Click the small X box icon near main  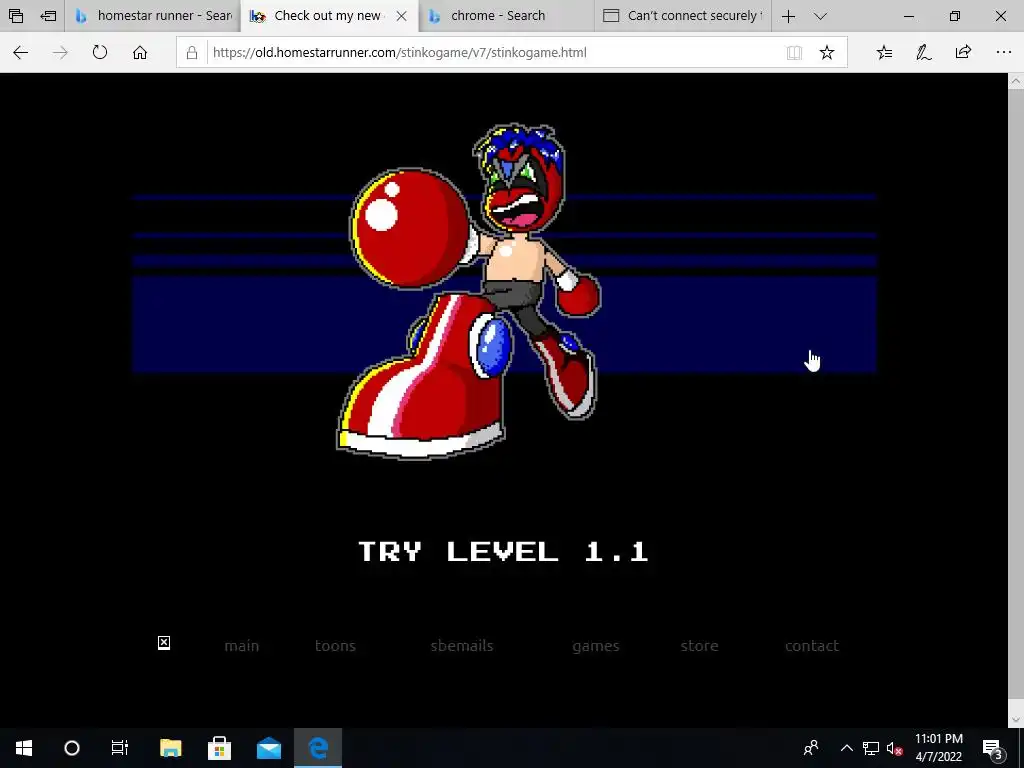164,643
